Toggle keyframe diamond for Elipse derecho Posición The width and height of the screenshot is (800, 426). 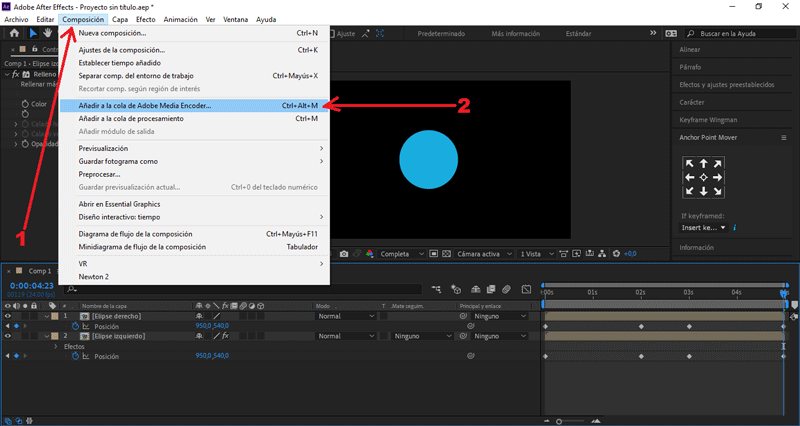16,326
